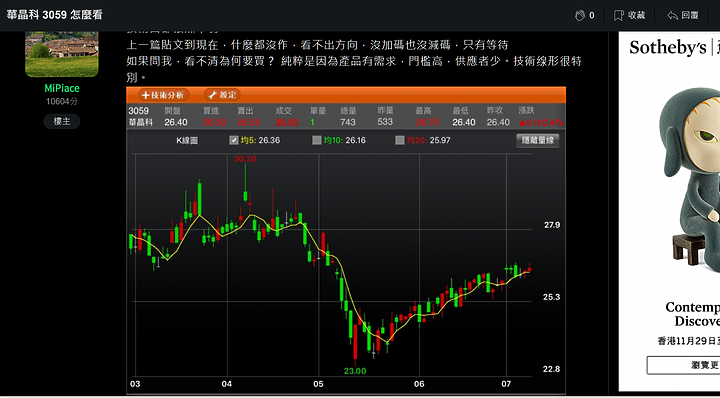
Task: Click the reply arrow 回覆 icon
Action: pos(672,15)
